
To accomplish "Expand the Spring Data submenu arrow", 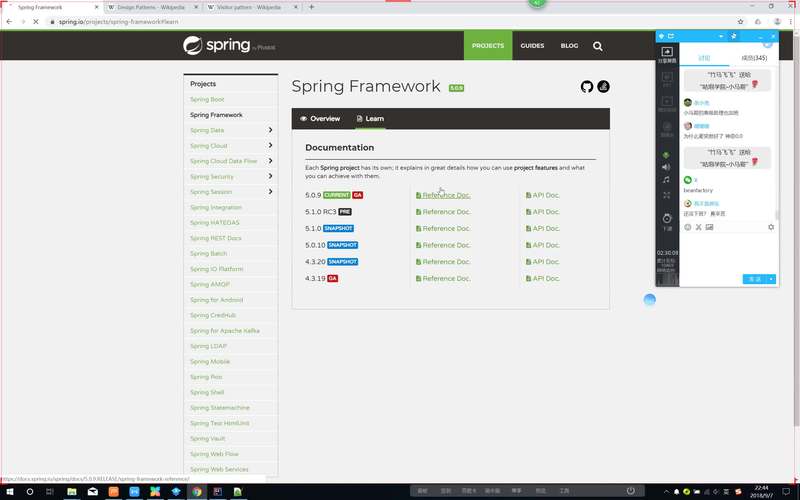I will [x=270, y=130].
